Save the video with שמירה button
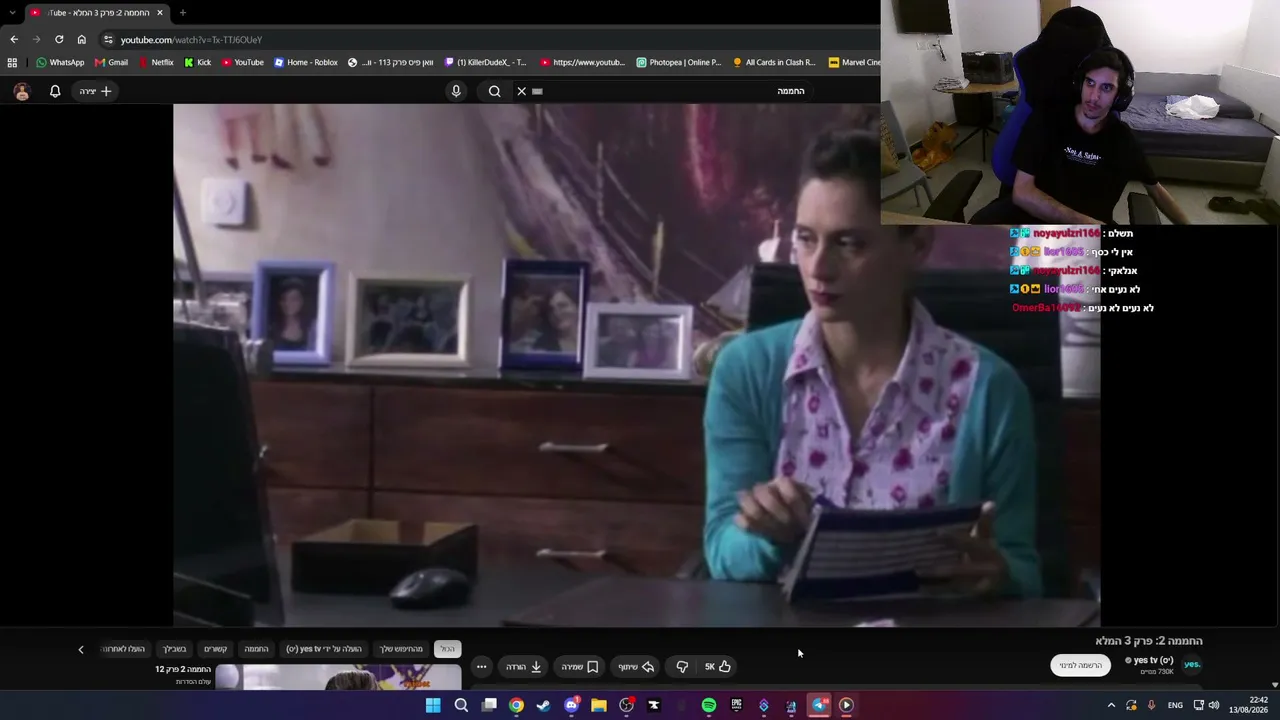Viewport: 1280px width, 720px height. (580, 667)
